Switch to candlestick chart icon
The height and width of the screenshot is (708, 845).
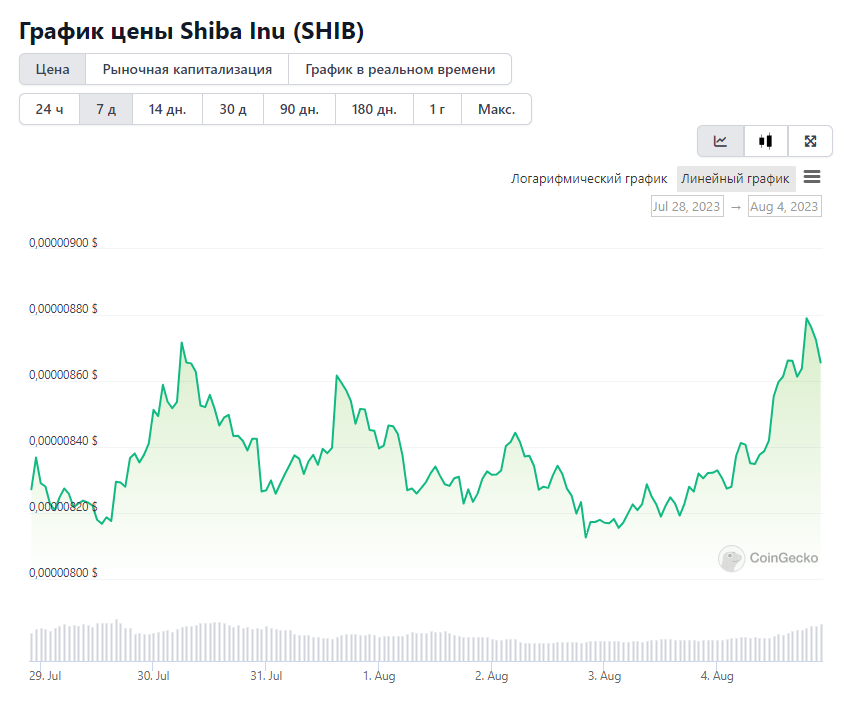pyautogui.click(x=765, y=141)
